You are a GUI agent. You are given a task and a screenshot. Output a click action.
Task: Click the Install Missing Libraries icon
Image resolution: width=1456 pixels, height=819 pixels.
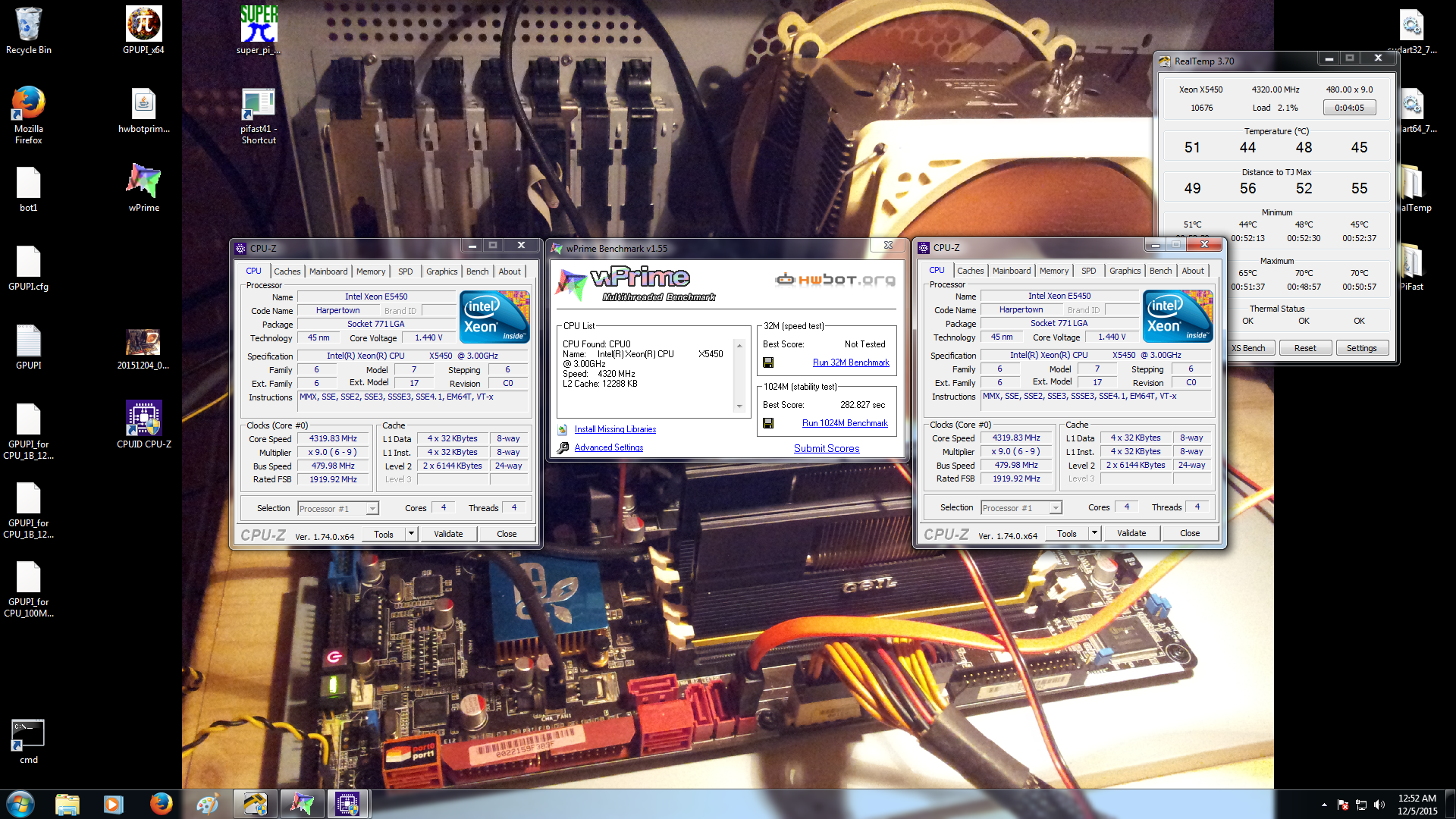(x=563, y=429)
